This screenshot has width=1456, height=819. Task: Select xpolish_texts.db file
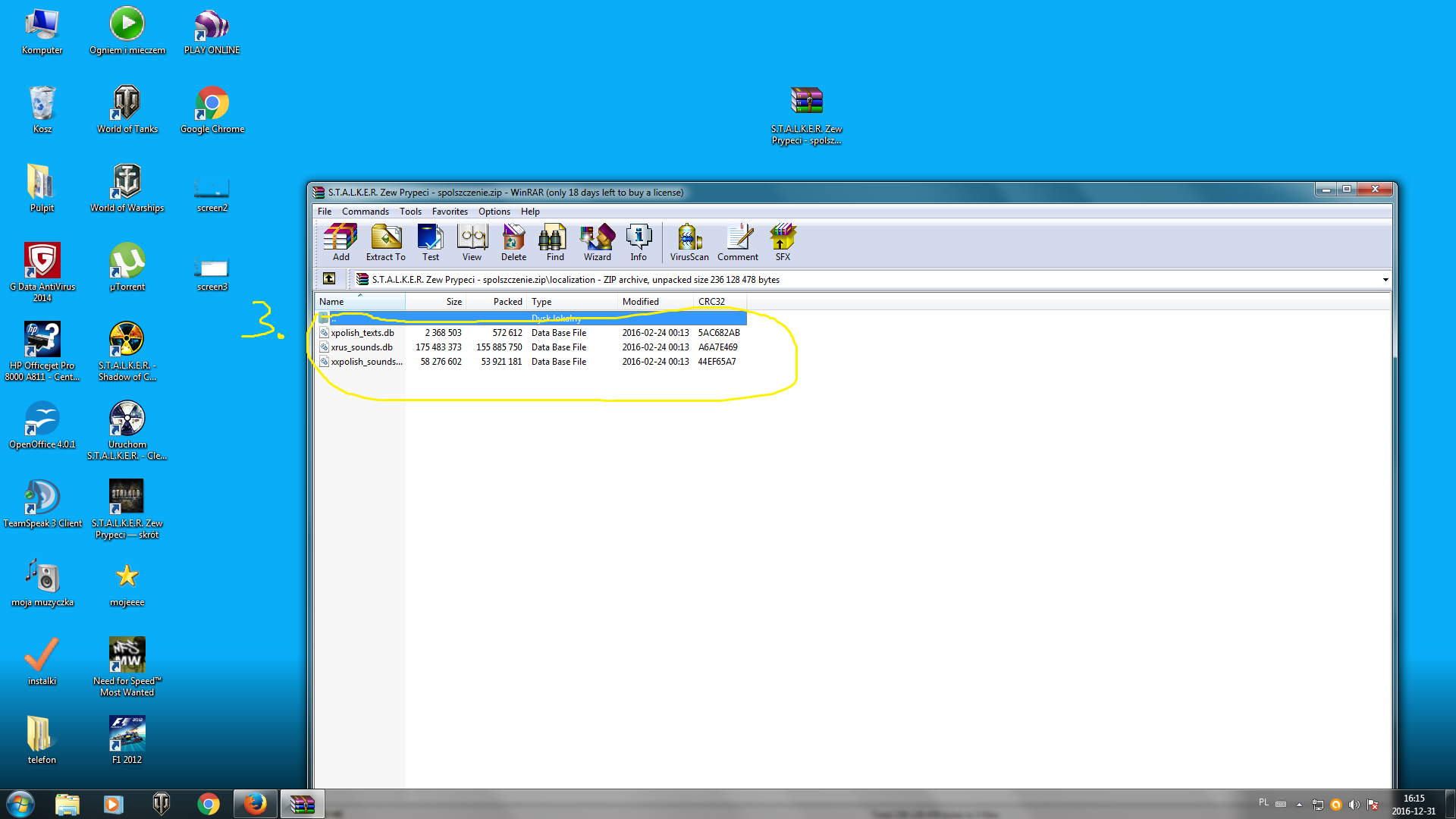[362, 333]
